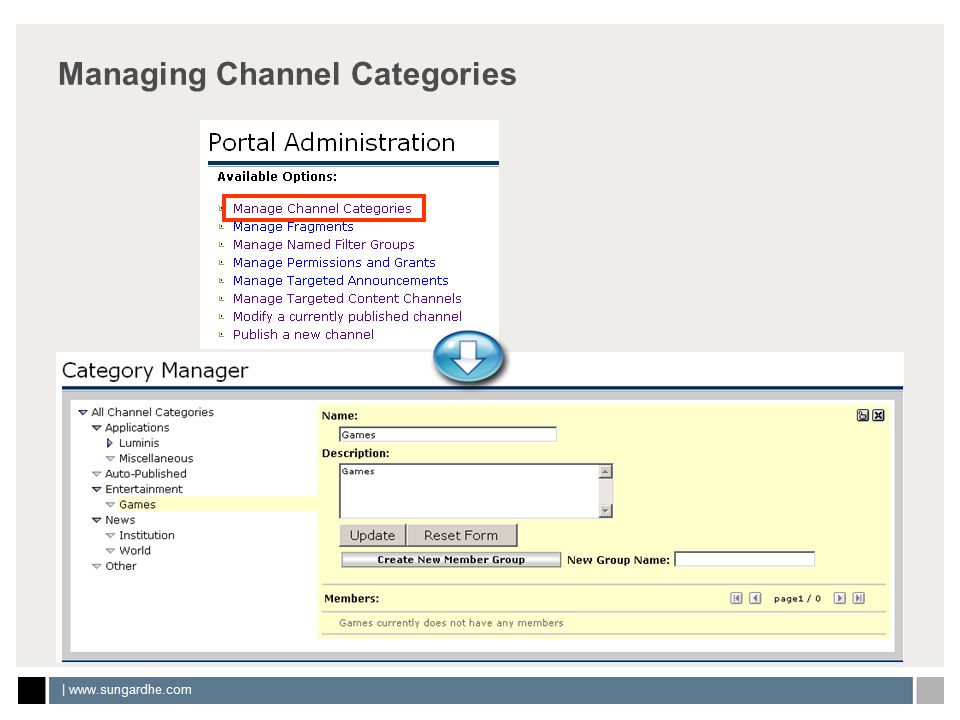The image size is (960, 720).
Task: Open the Manage Fragments link
Action: tap(293, 227)
